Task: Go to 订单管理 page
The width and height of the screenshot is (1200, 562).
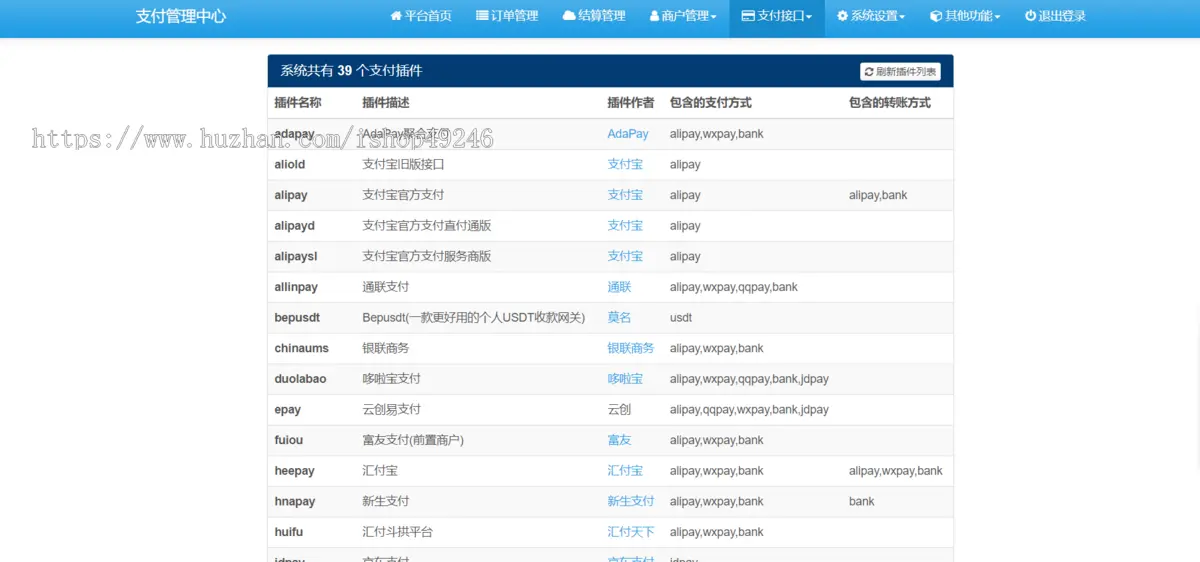Action: 507,16
